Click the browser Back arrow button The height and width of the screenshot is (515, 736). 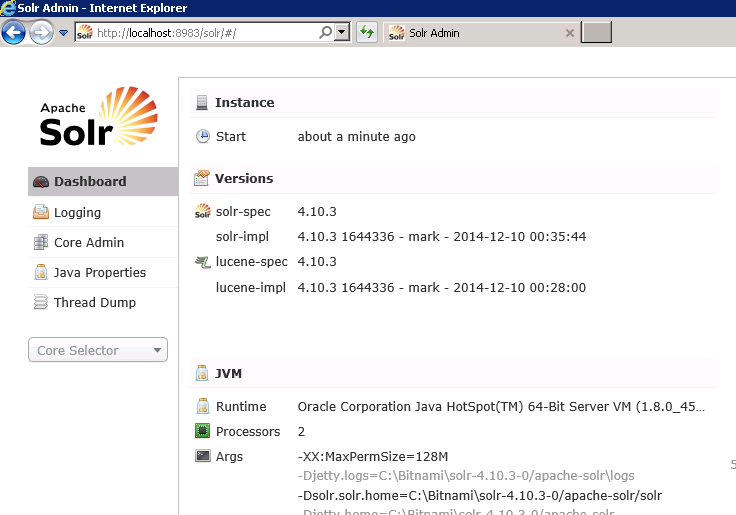pos(13,32)
